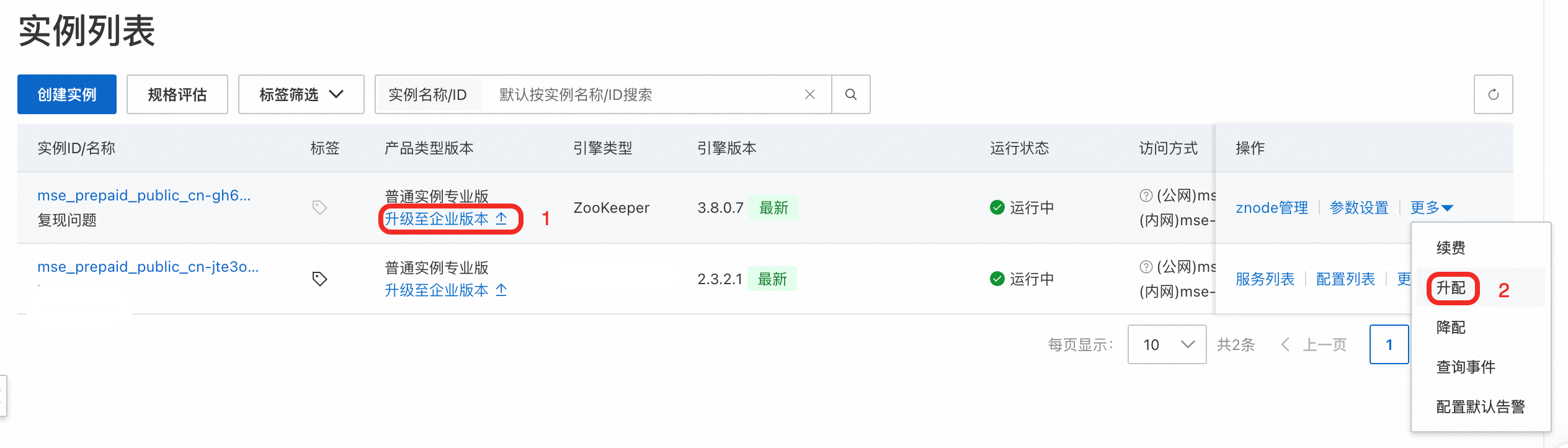Click 升级至企业版本 for the 2.3.2.1 instance

click(446, 290)
